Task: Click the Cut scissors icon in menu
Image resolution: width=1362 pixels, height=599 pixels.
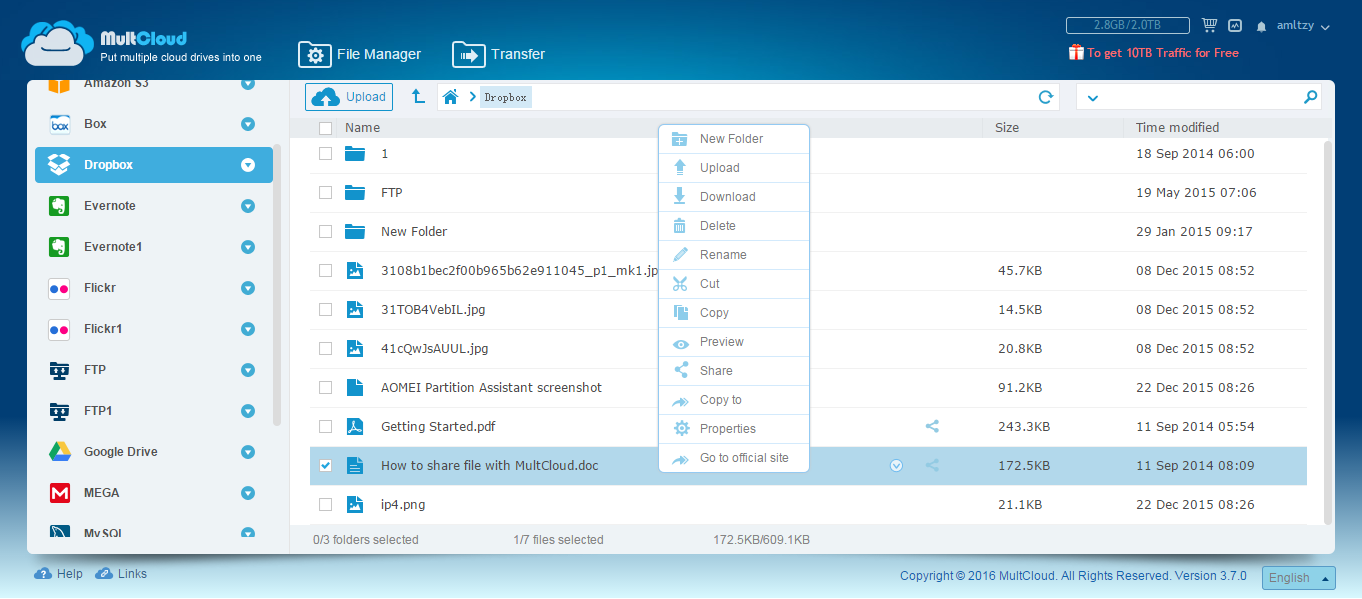Action: pyautogui.click(x=681, y=284)
